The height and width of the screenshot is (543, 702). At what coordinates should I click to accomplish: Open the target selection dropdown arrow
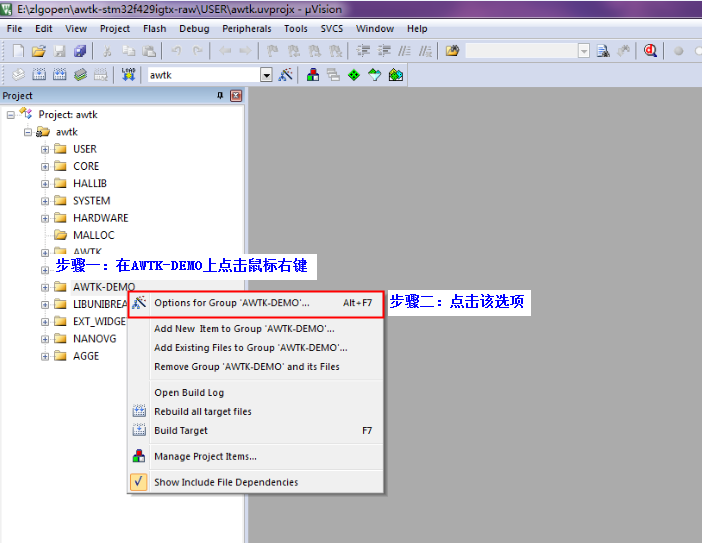266,75
